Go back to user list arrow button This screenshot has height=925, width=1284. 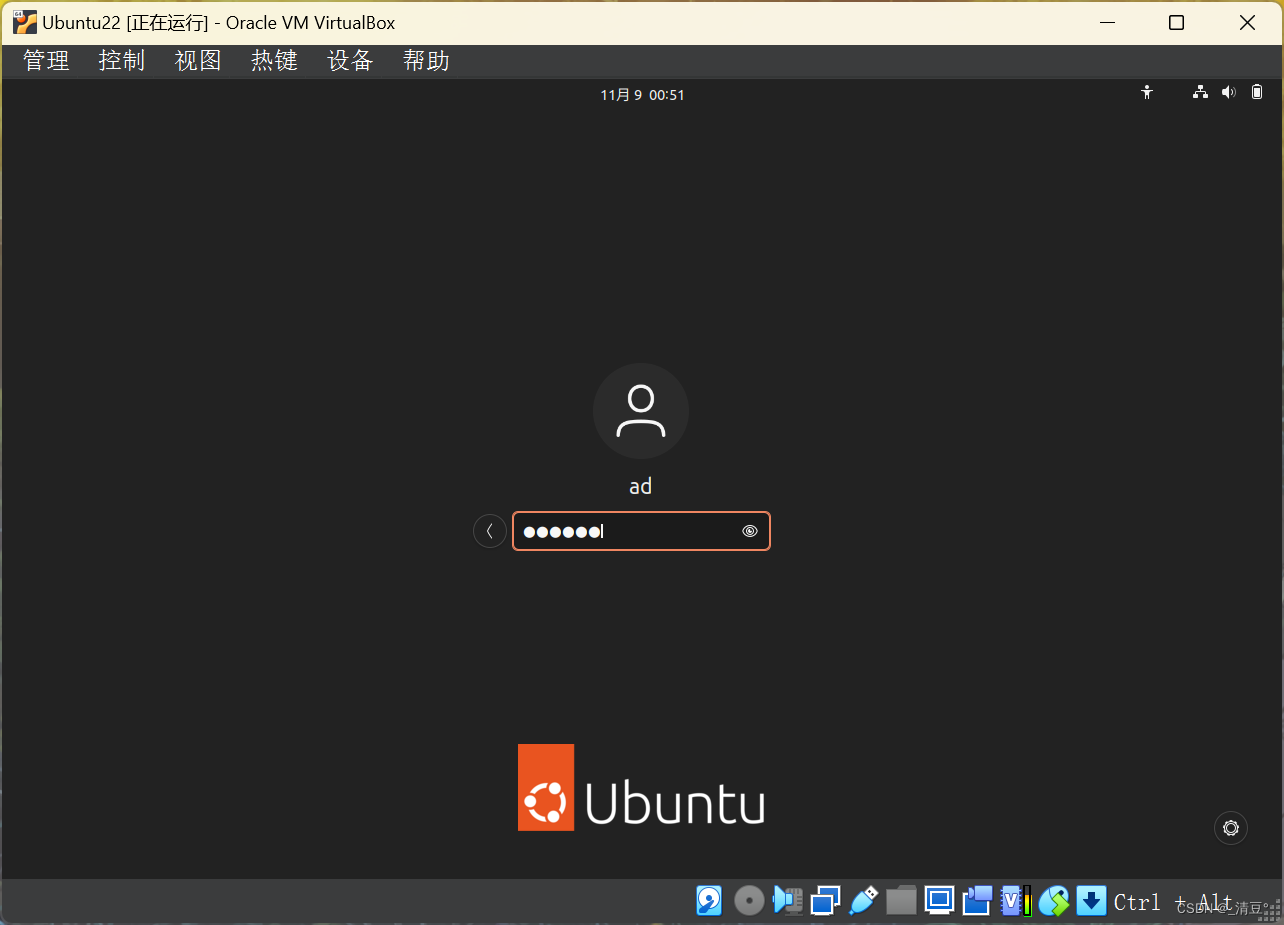[490, 531]
